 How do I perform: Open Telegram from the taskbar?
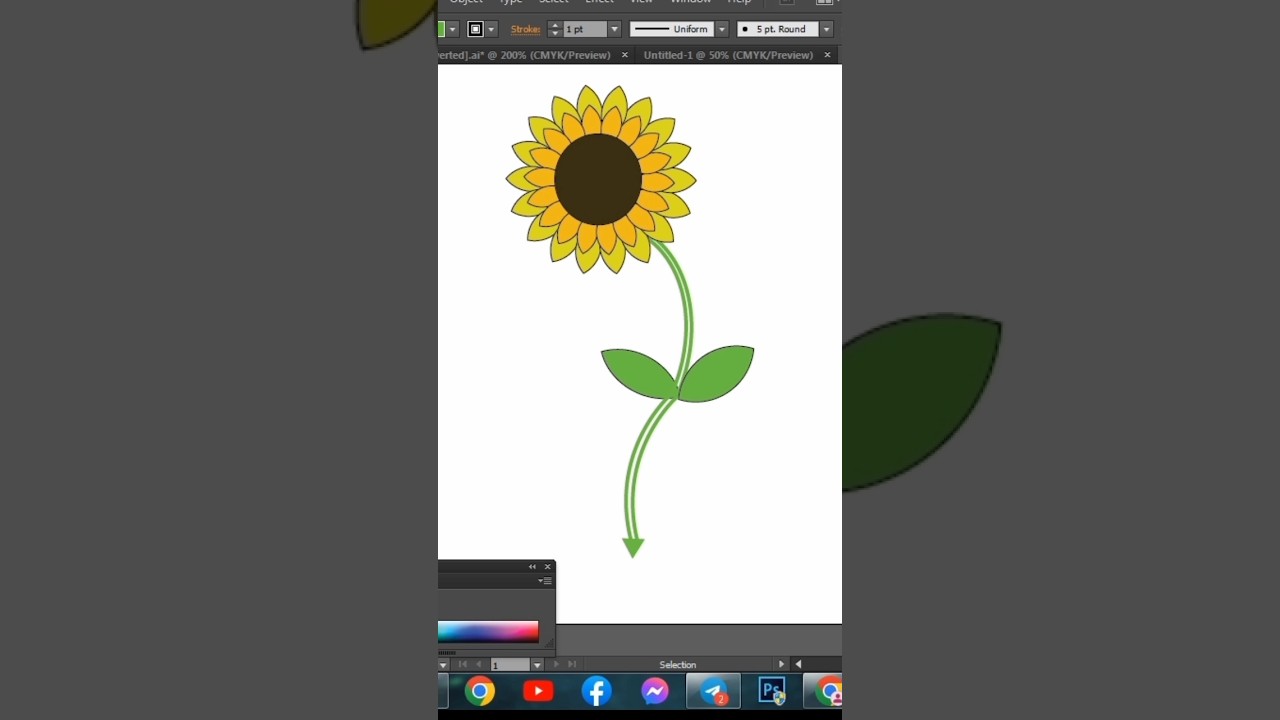point(713,691)
